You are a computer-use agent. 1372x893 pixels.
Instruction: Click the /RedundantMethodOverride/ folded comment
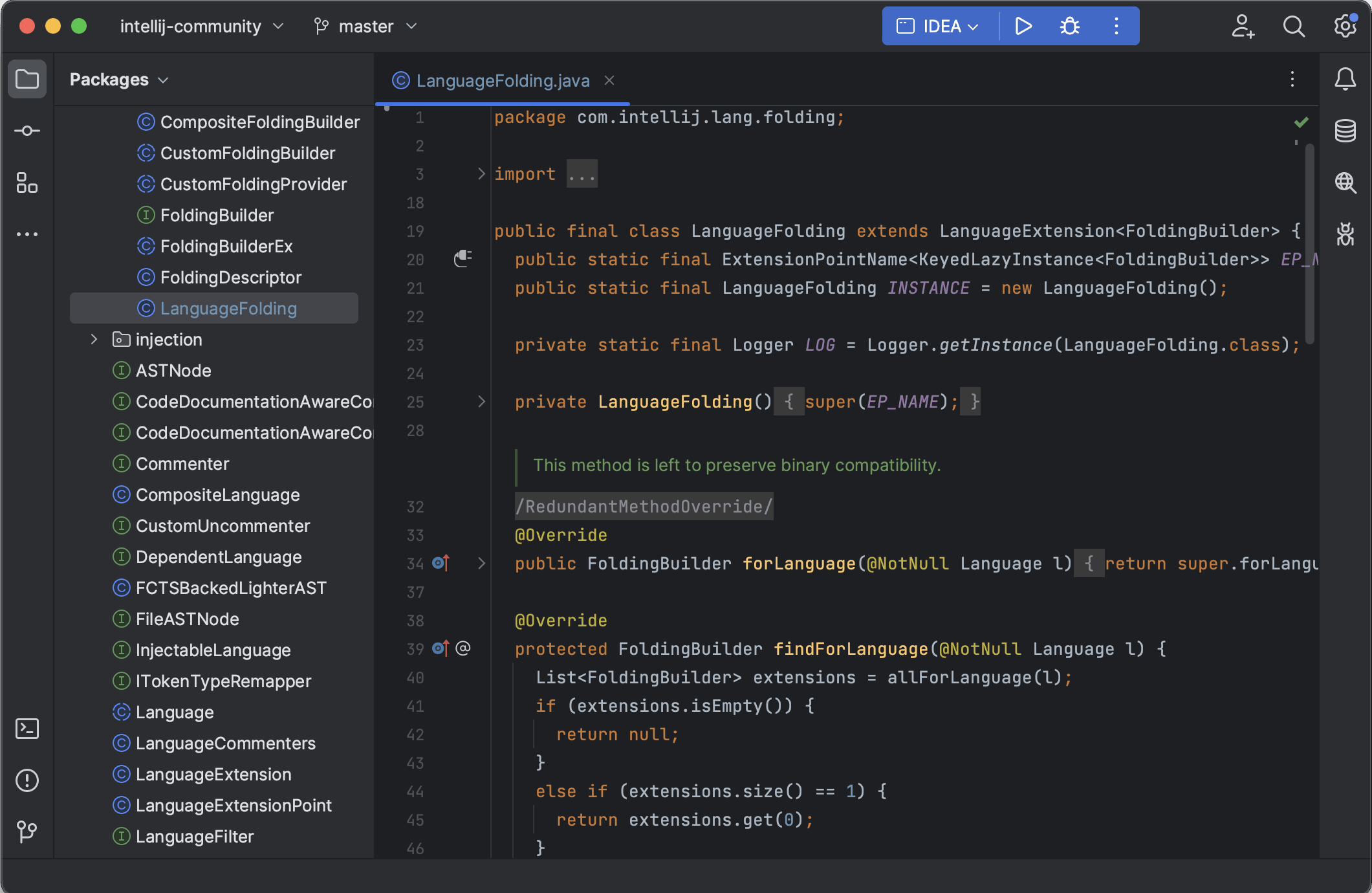[x=644, y=506]
